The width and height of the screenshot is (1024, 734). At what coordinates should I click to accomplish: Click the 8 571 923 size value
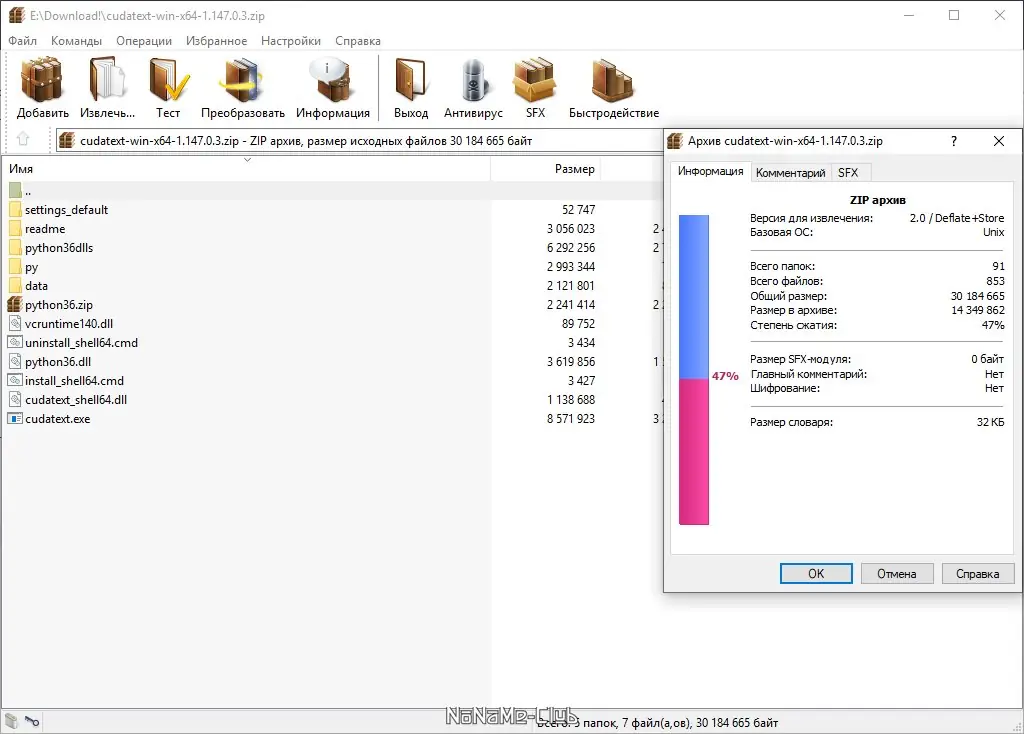[570, 419]
